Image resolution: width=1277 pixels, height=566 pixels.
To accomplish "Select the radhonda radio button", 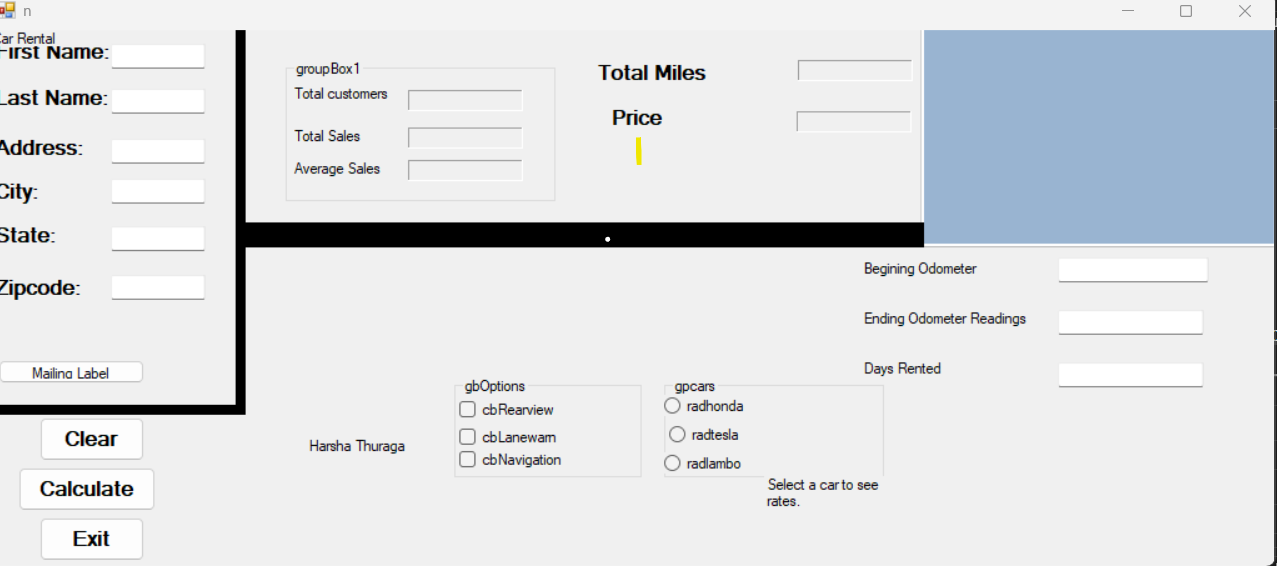I will (673, 406).
